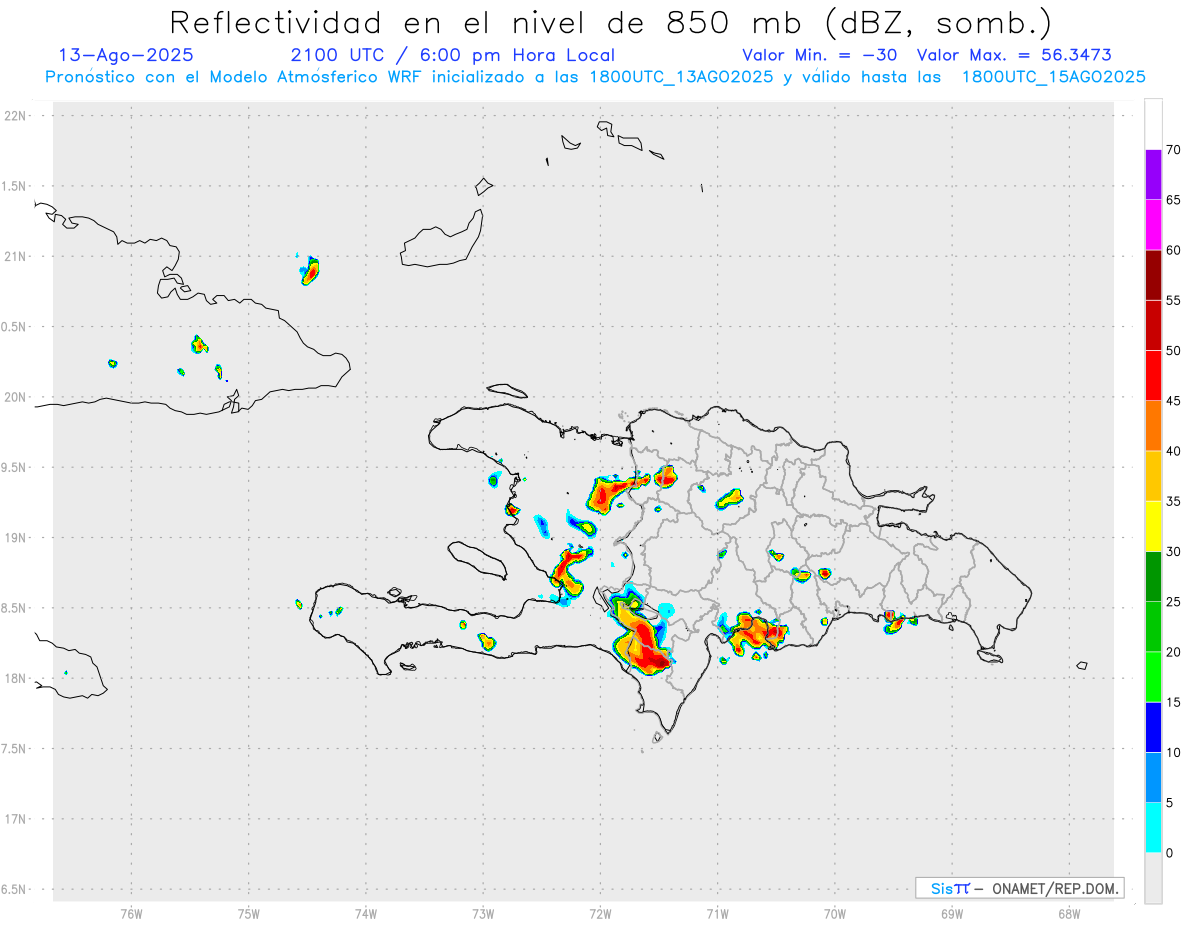Select the '30' colorbar value label
Image resolution: width=1200 pixels, height=927 pixels.
point(1173,552)
